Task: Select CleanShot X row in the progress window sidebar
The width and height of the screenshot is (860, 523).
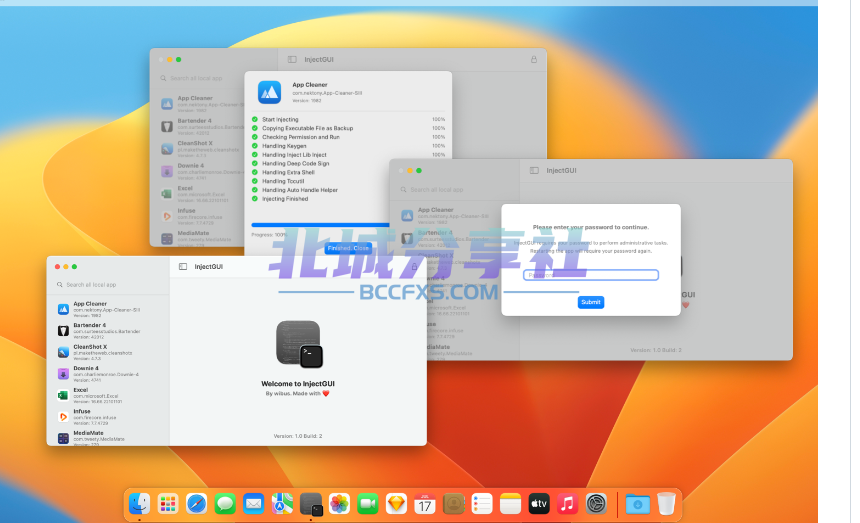Action: [x=201, y=149]
